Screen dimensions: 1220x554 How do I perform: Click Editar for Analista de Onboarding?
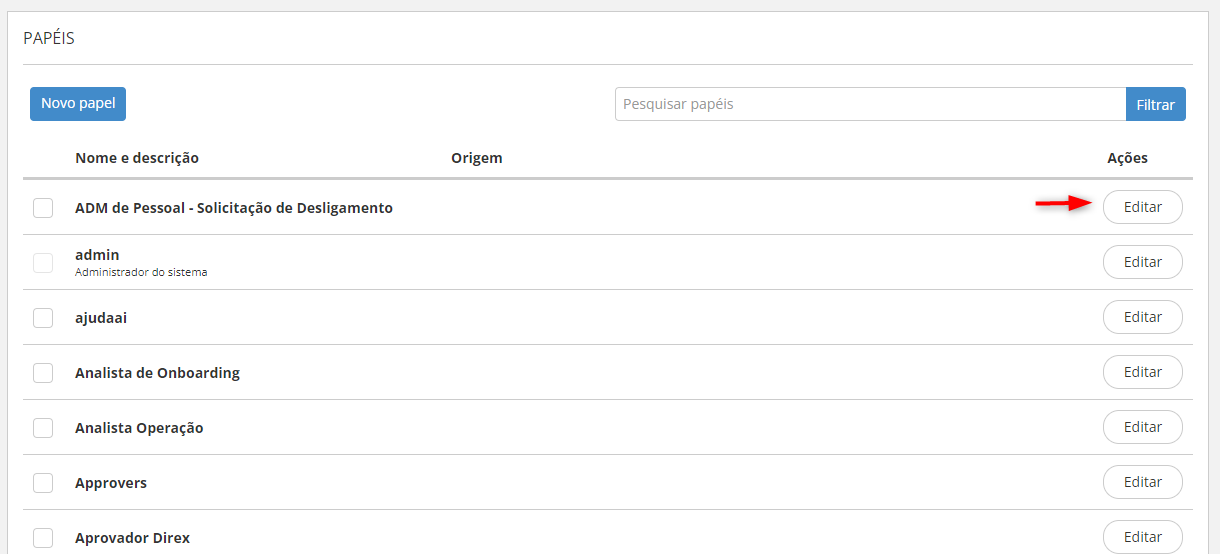pyautogui.click(x=1142, y=372)
